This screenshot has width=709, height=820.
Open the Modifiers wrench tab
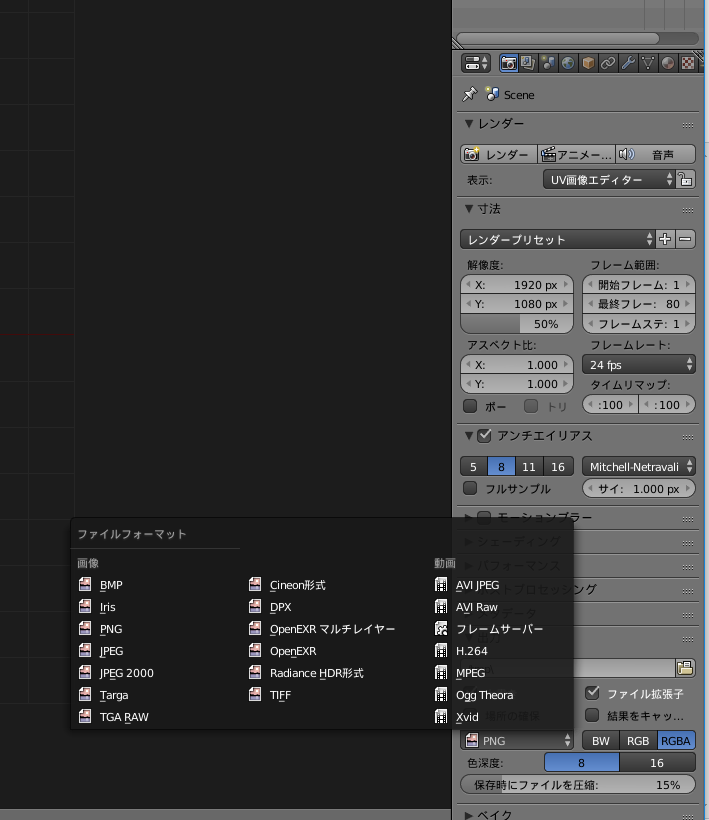[x=628, y=63]
